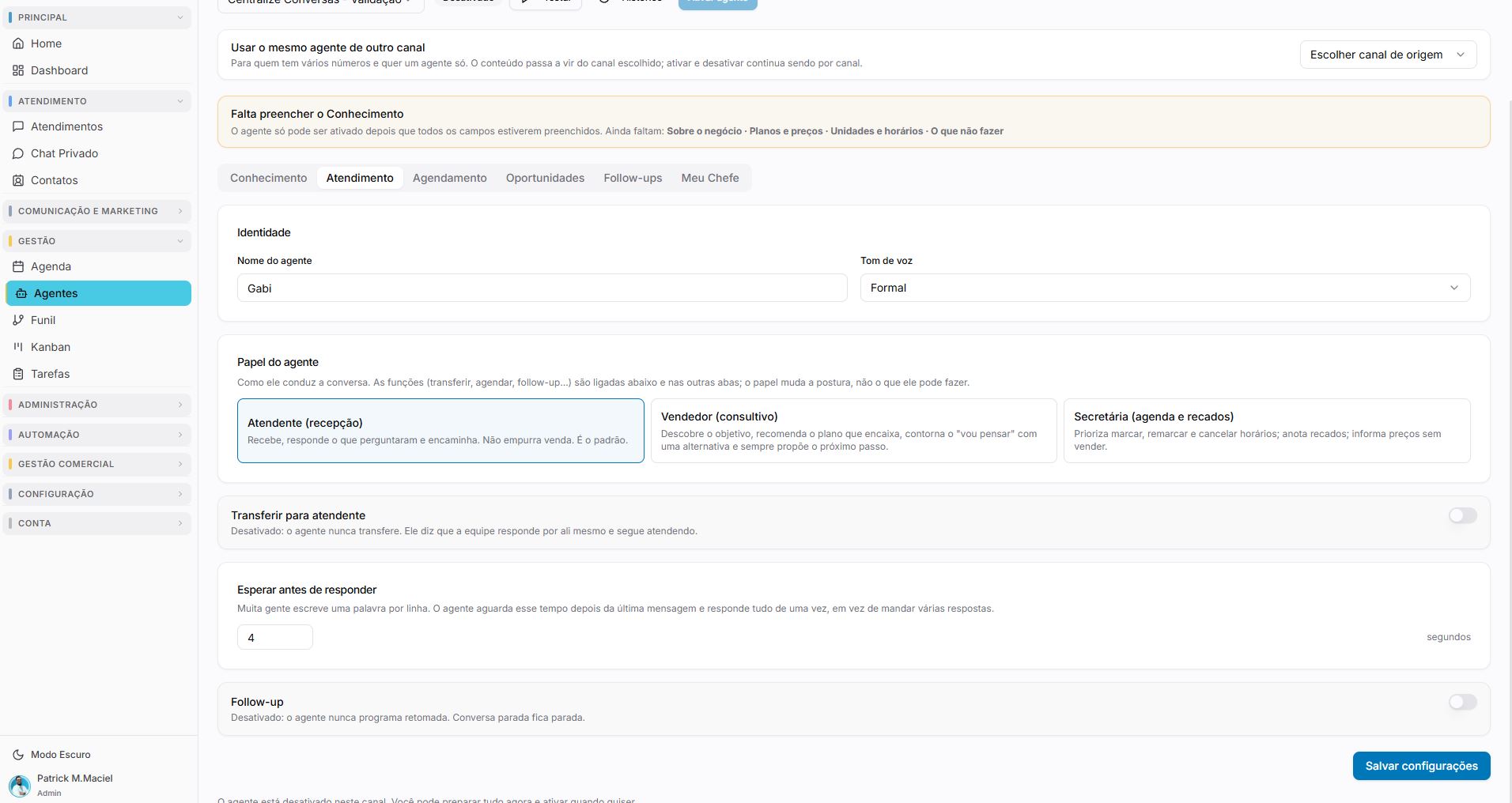Image resolution: width=1512 pixels, height=803 pixels.
Task: Click the Agentes robot icon
Action: [x=21, y=293]
